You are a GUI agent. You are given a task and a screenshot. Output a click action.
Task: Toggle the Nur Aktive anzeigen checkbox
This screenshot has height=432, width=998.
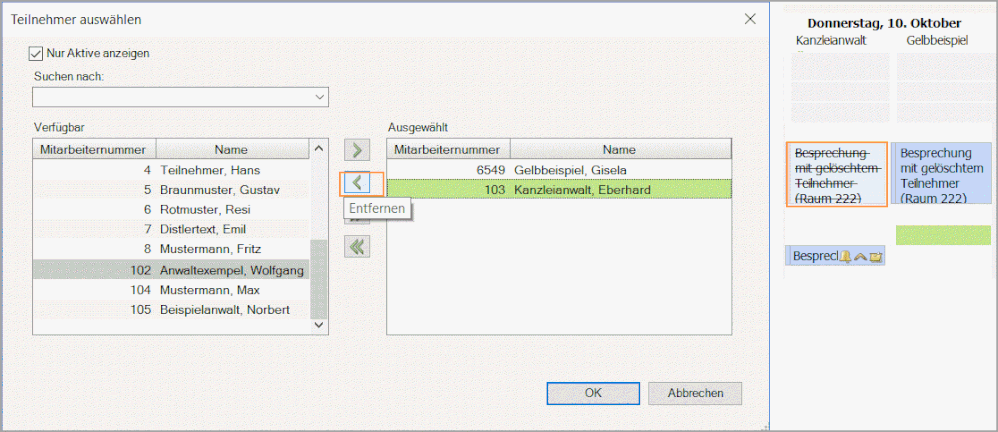pos(38,53)
